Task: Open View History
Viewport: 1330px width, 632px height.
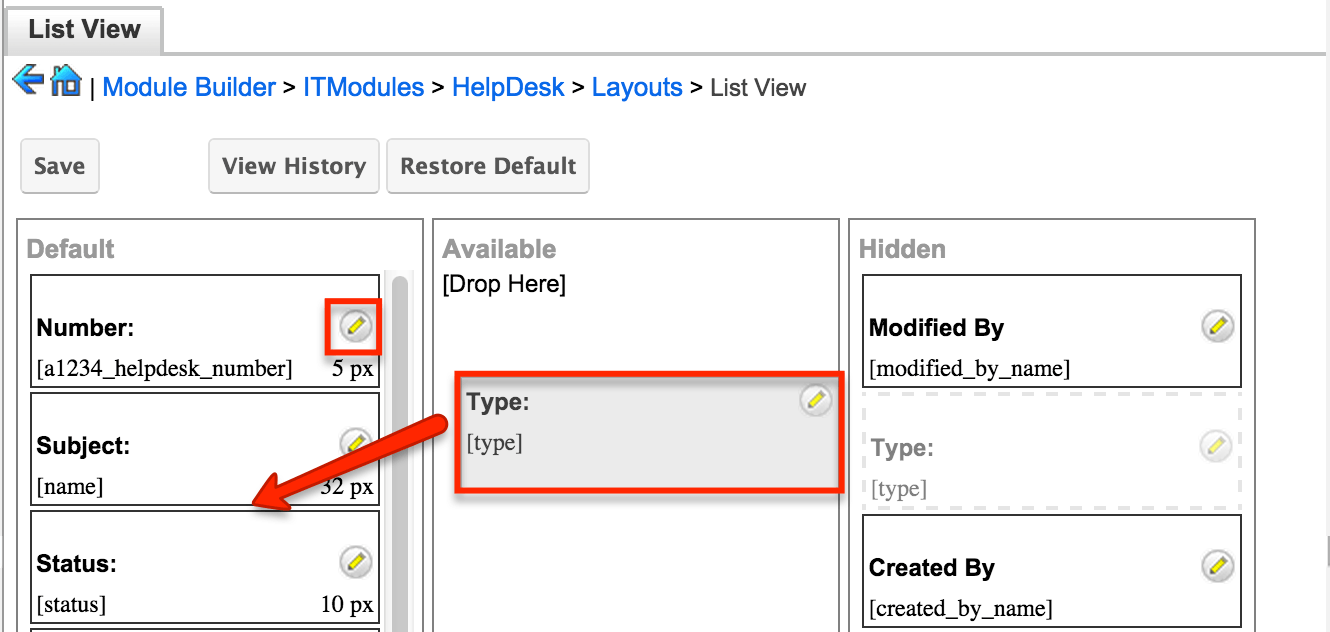Action: [x=293, y=165]
